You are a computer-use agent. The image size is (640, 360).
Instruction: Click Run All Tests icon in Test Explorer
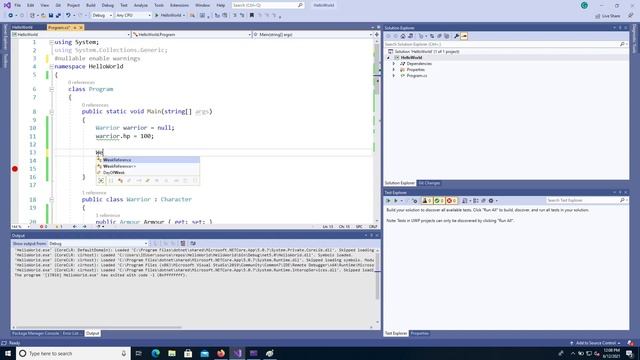[388, 200]
